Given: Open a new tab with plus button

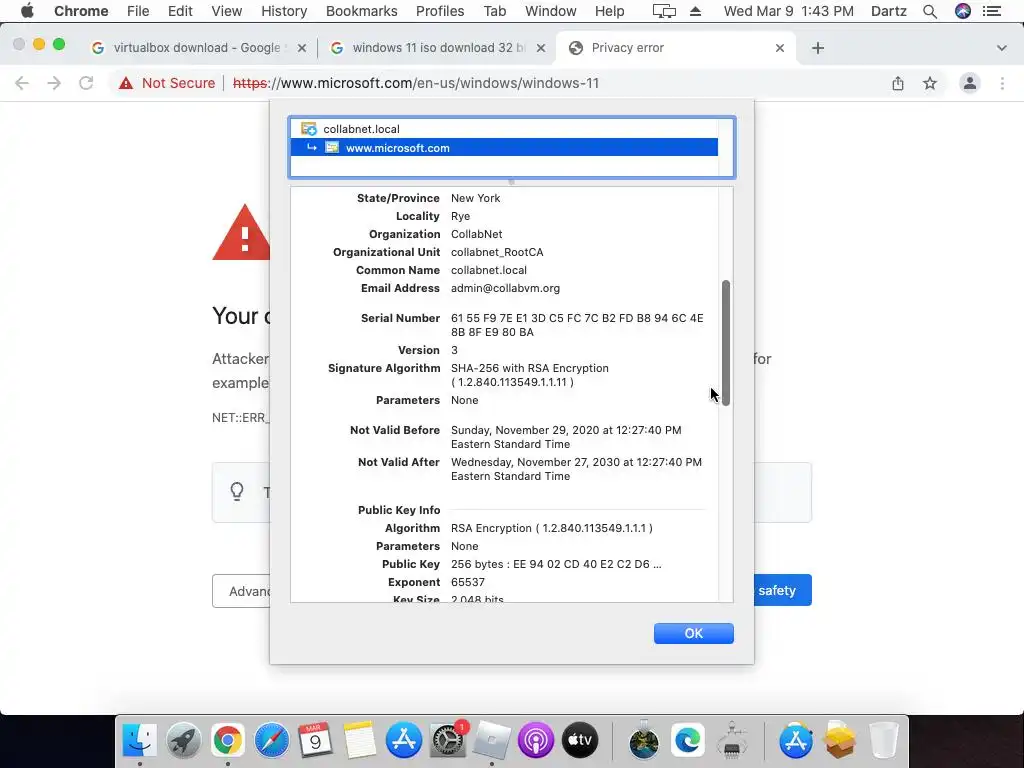Looking at the screenshot, I should coord(818,48).
